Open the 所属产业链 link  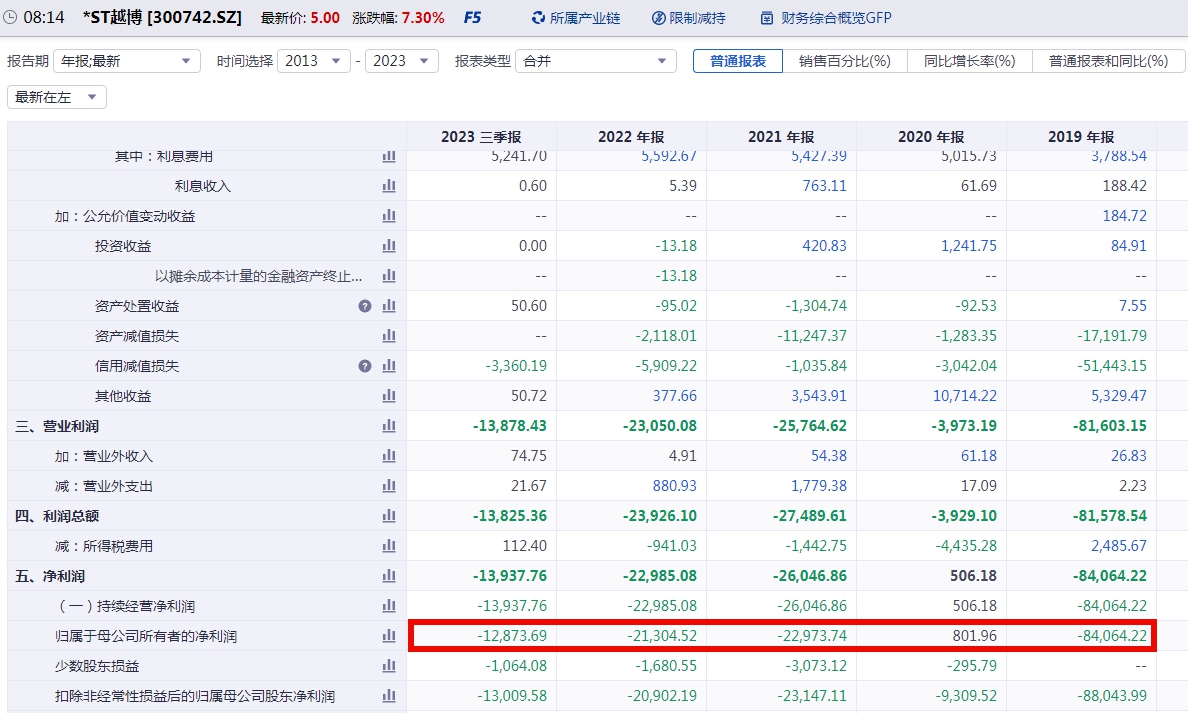point(575,18)
